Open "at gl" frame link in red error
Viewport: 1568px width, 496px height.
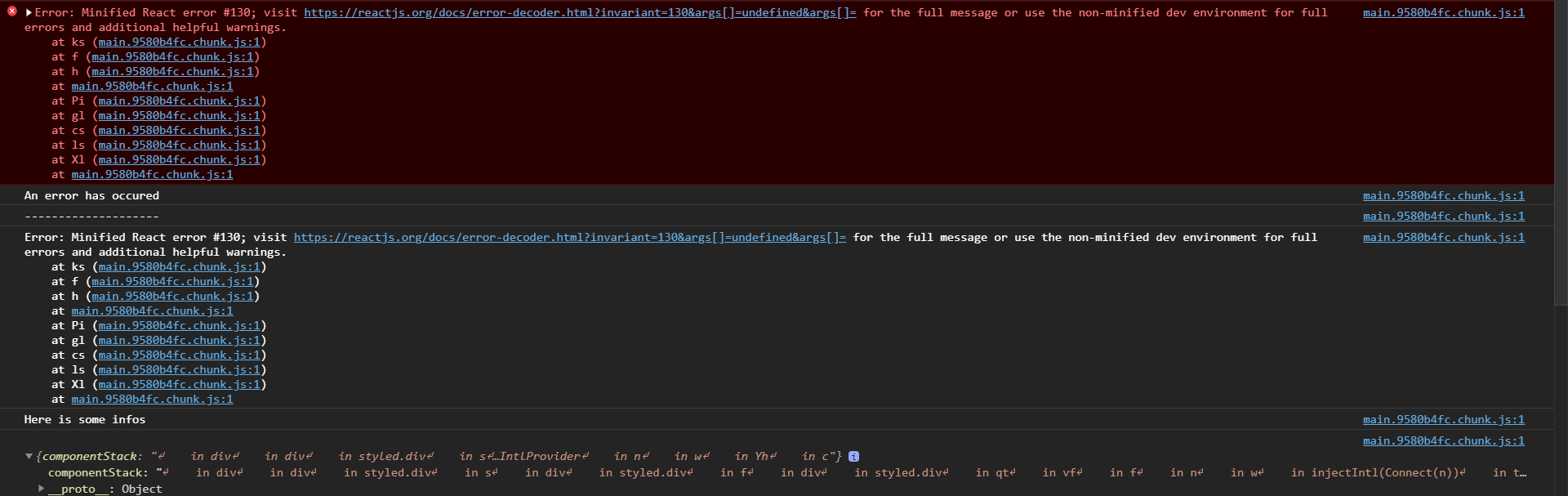(179, 115)
